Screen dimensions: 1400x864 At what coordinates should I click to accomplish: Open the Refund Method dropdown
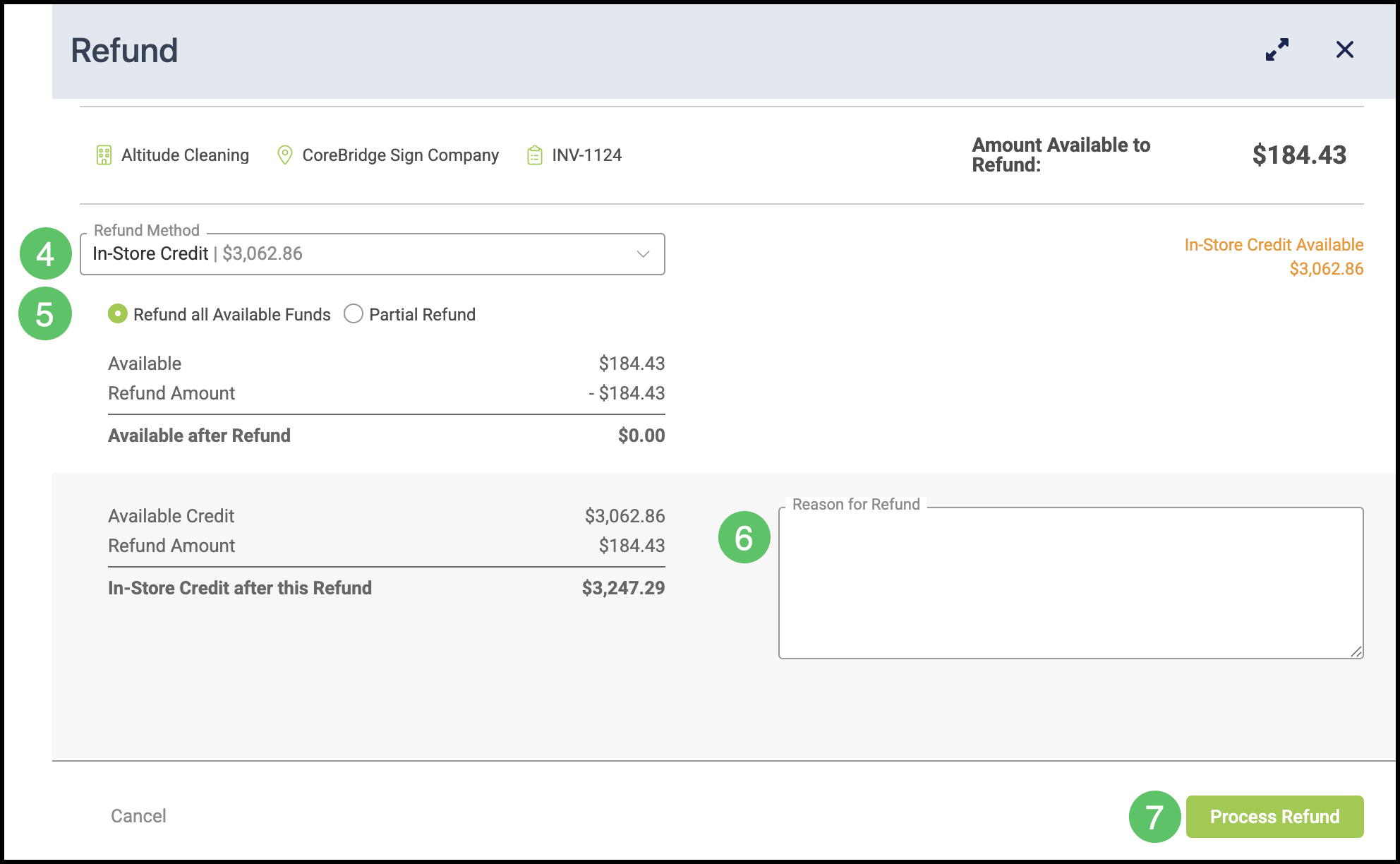[373, 254]
